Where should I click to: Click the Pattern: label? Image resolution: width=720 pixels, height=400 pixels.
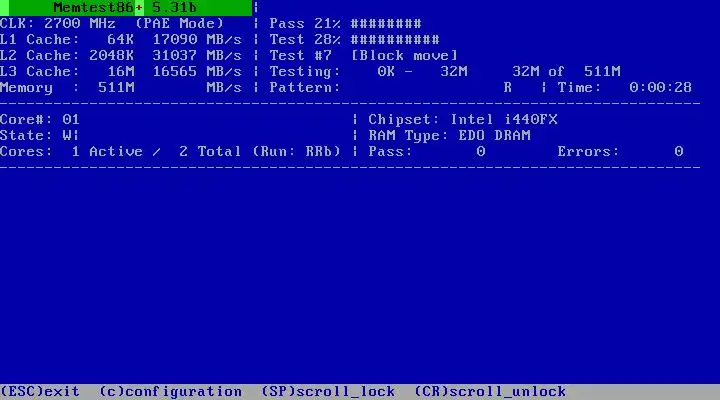305,88
